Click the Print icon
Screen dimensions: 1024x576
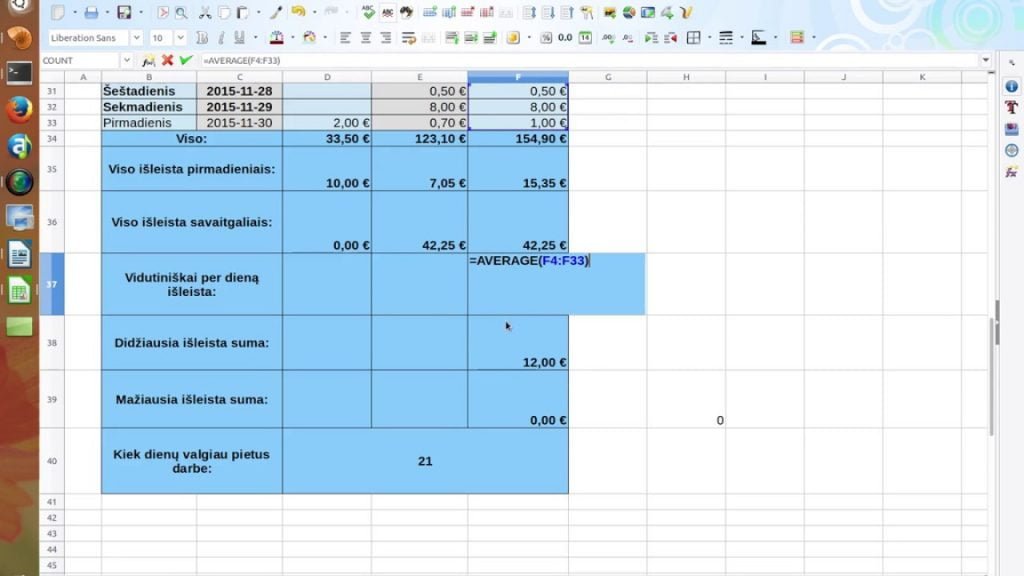91,12
